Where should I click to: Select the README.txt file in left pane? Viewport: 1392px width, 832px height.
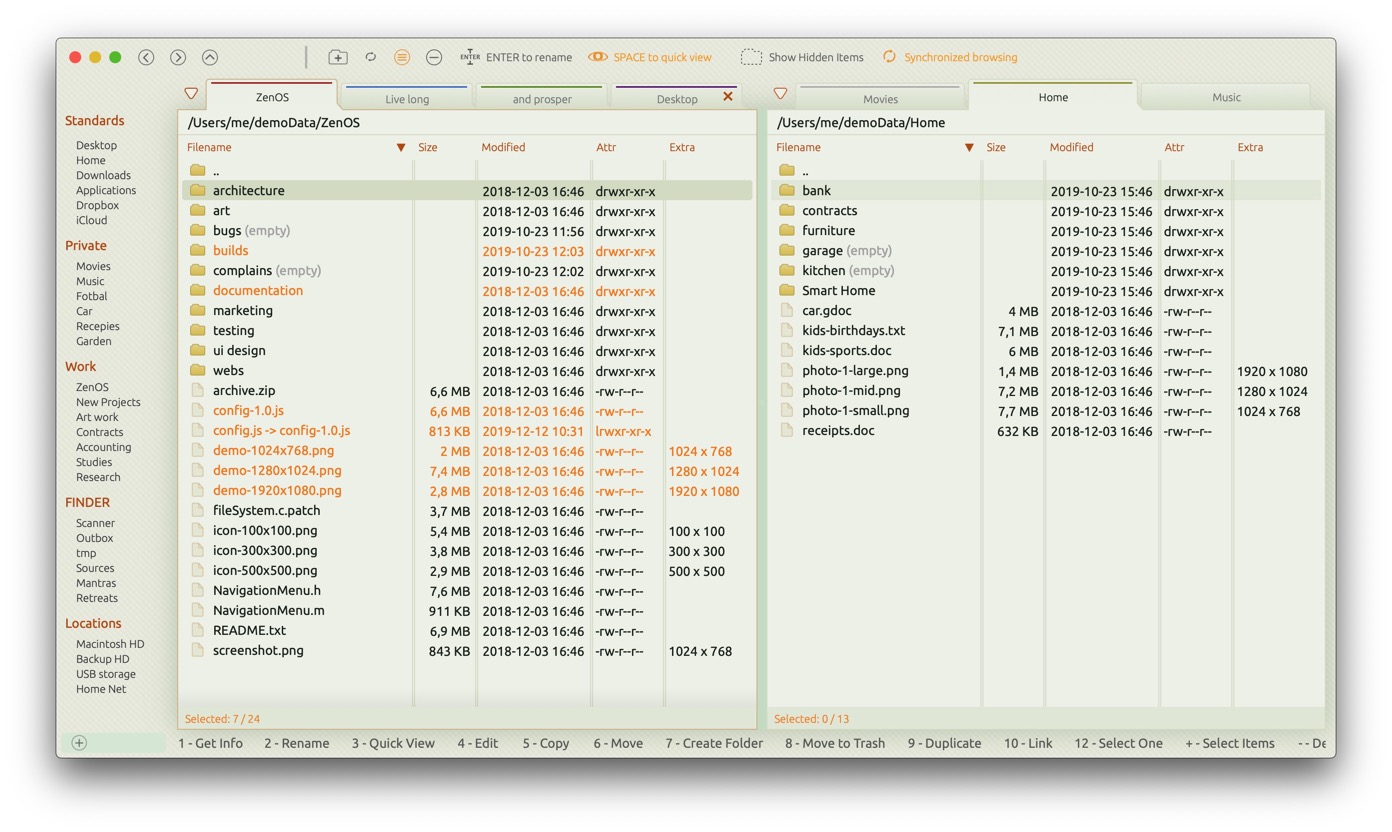pos(249,631)
